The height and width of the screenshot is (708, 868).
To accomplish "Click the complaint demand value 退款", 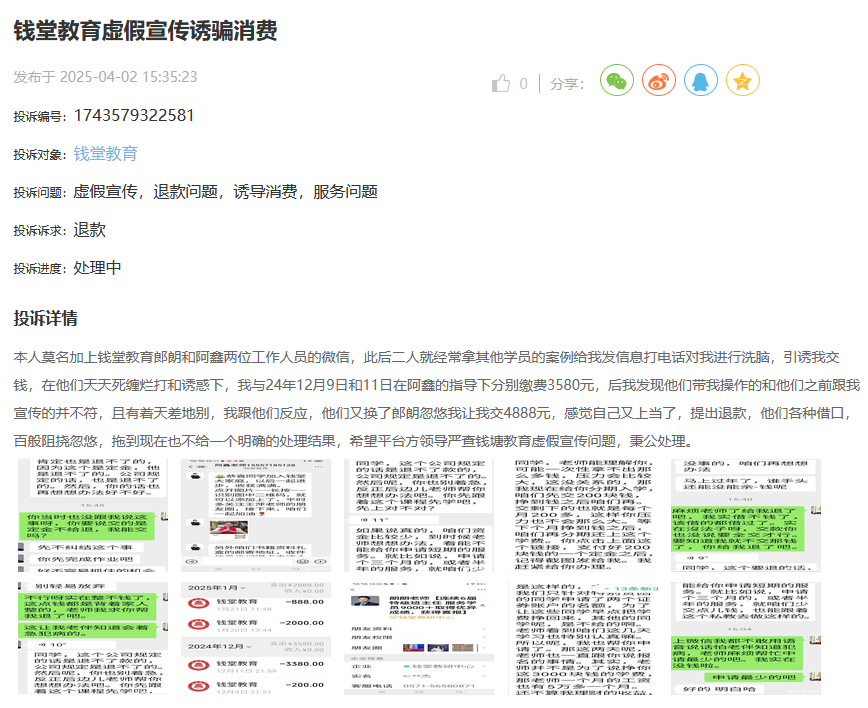I will point(89,230).
